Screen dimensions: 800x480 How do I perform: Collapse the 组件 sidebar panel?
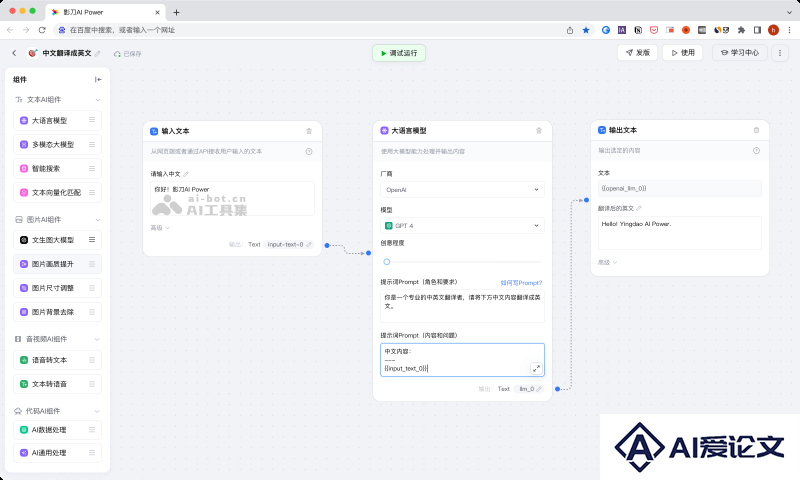tap(98, 80)
